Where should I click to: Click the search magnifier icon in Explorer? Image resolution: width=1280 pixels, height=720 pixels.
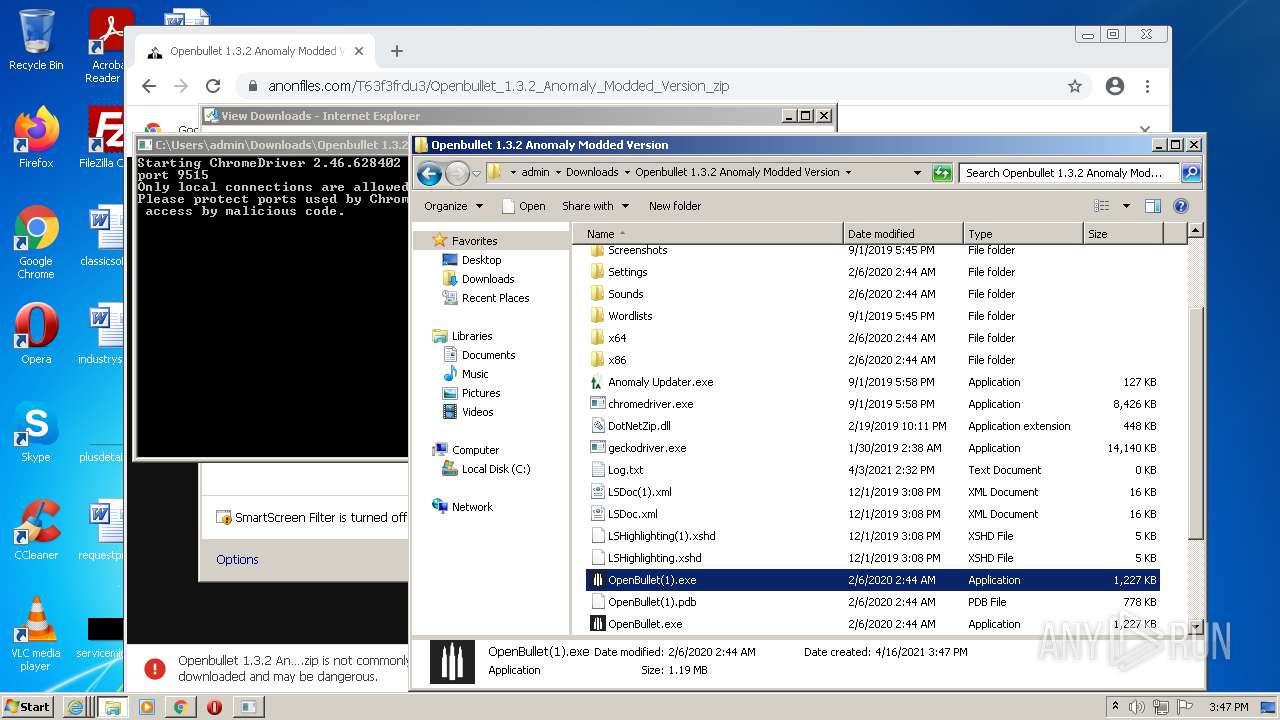click(x=1190, y=173)
